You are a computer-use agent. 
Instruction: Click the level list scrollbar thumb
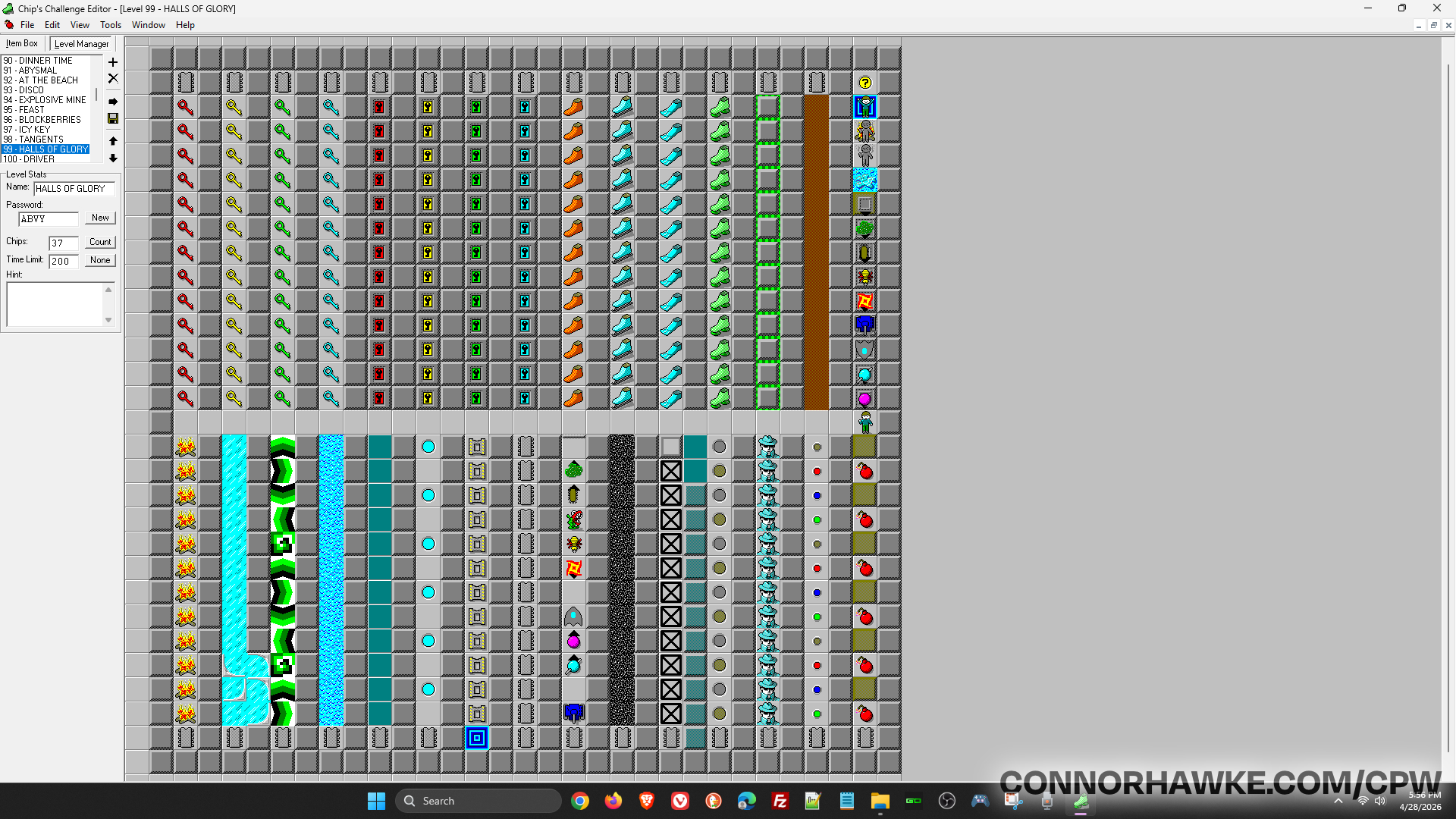pyautogui.click(x=97, y=95)
